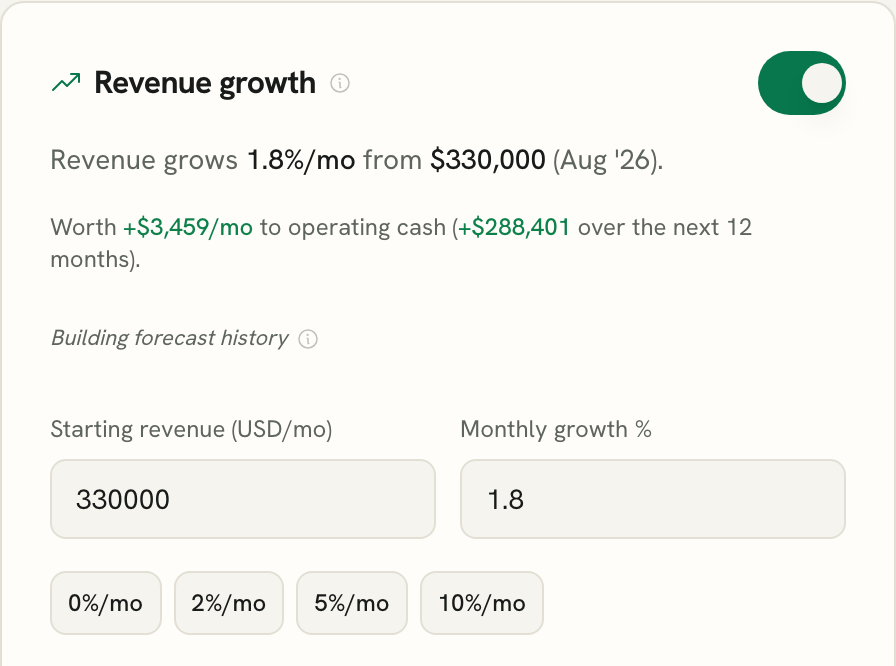Focus the Monthly growth % input field
The height and width of the screenshot is (666, 896).
tap(653, 499)
